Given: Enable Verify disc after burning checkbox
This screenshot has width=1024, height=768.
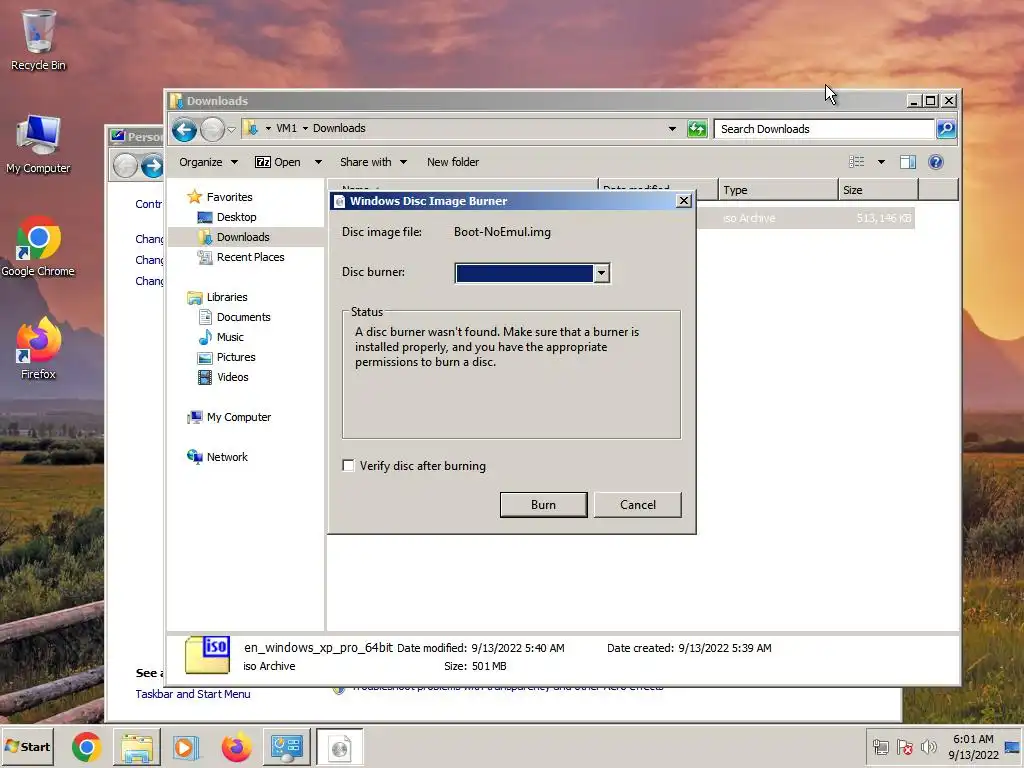Looking at the screenshot, I should pos(349,465).
